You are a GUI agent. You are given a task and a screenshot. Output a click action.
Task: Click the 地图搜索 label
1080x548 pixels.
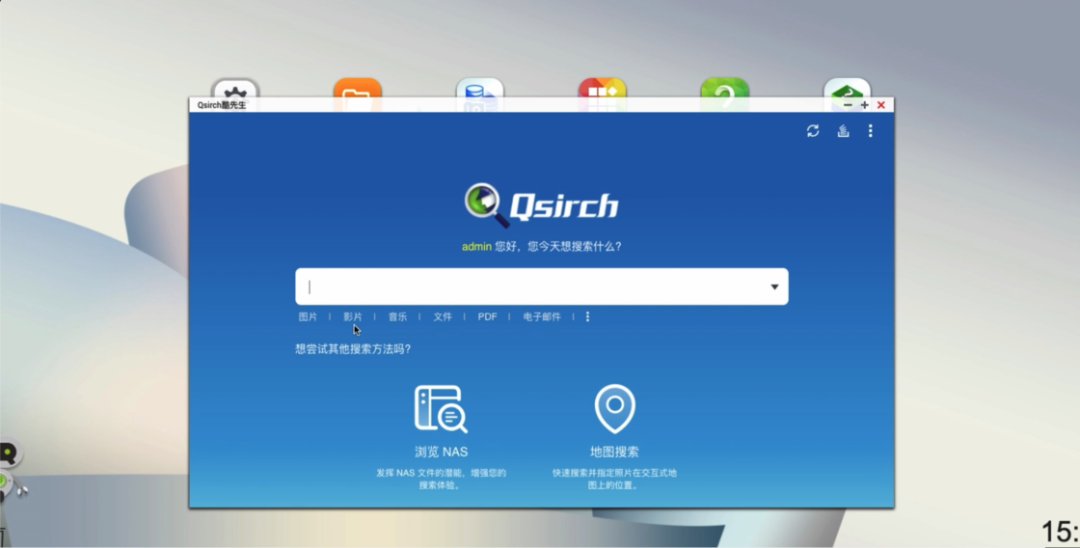point(614,452)
